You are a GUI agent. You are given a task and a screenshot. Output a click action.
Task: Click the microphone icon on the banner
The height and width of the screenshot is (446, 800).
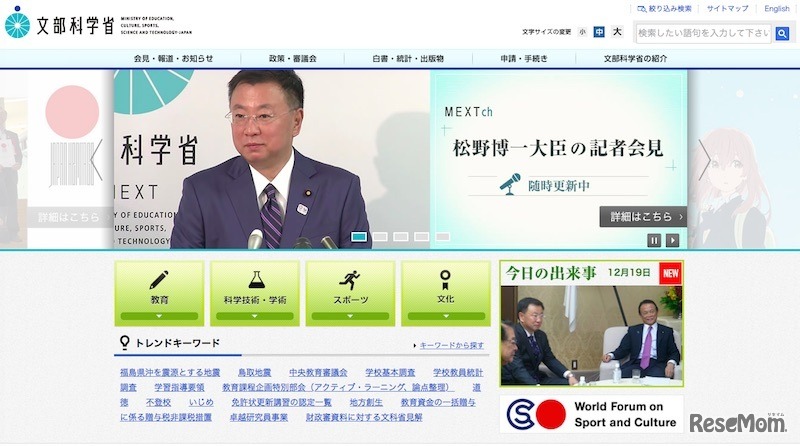(x=510, y=184)
